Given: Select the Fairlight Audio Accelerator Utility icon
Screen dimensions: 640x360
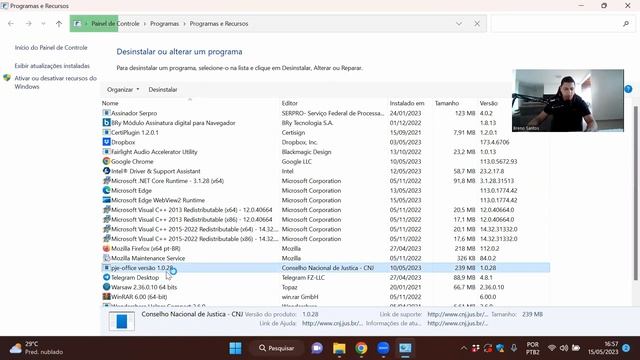Looking at the screenshot, I should (x=107, y=151).
